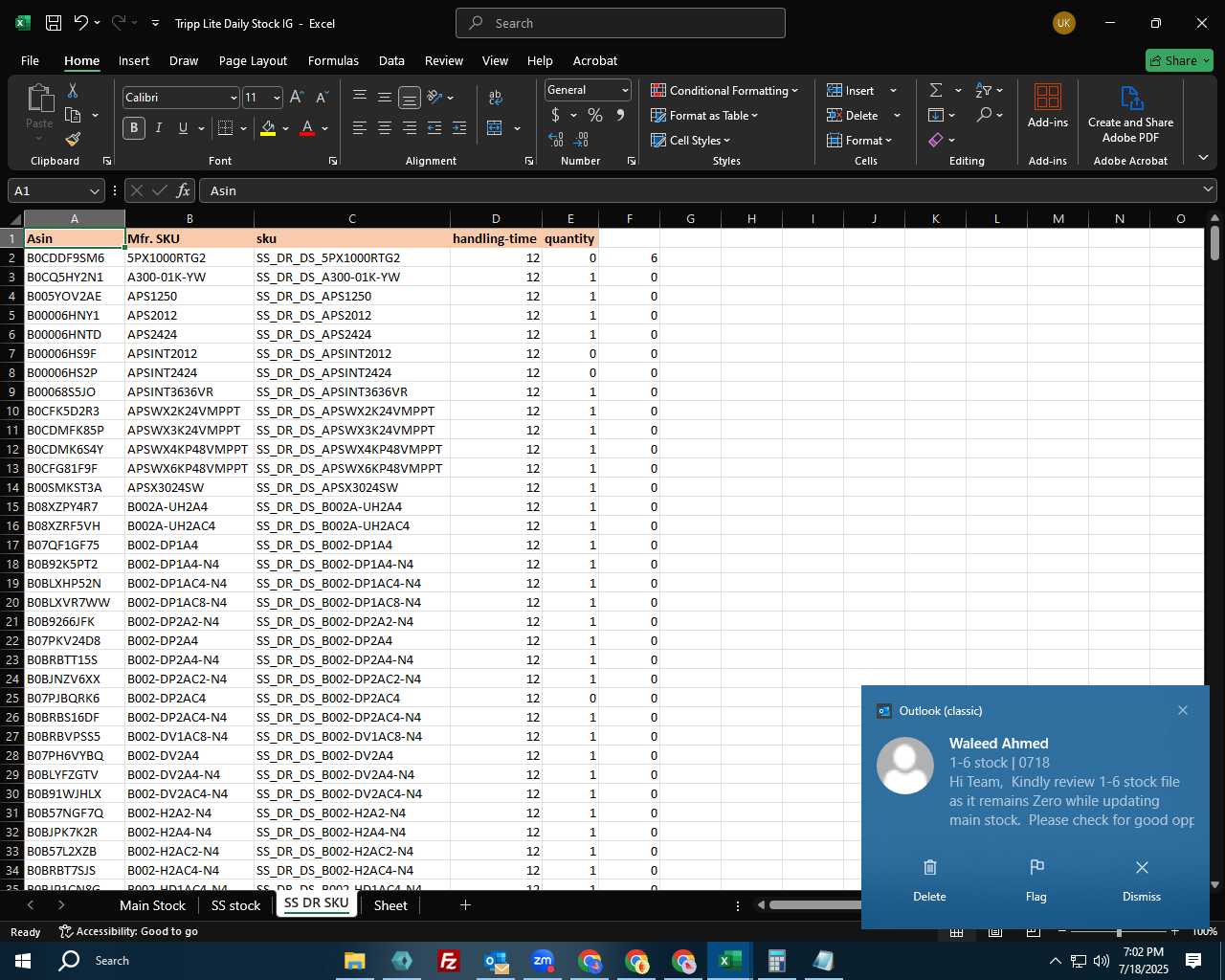Screen dimensions: 1225x980
Task: Switch to SS stock sheet tab
Action: (235, 905)
